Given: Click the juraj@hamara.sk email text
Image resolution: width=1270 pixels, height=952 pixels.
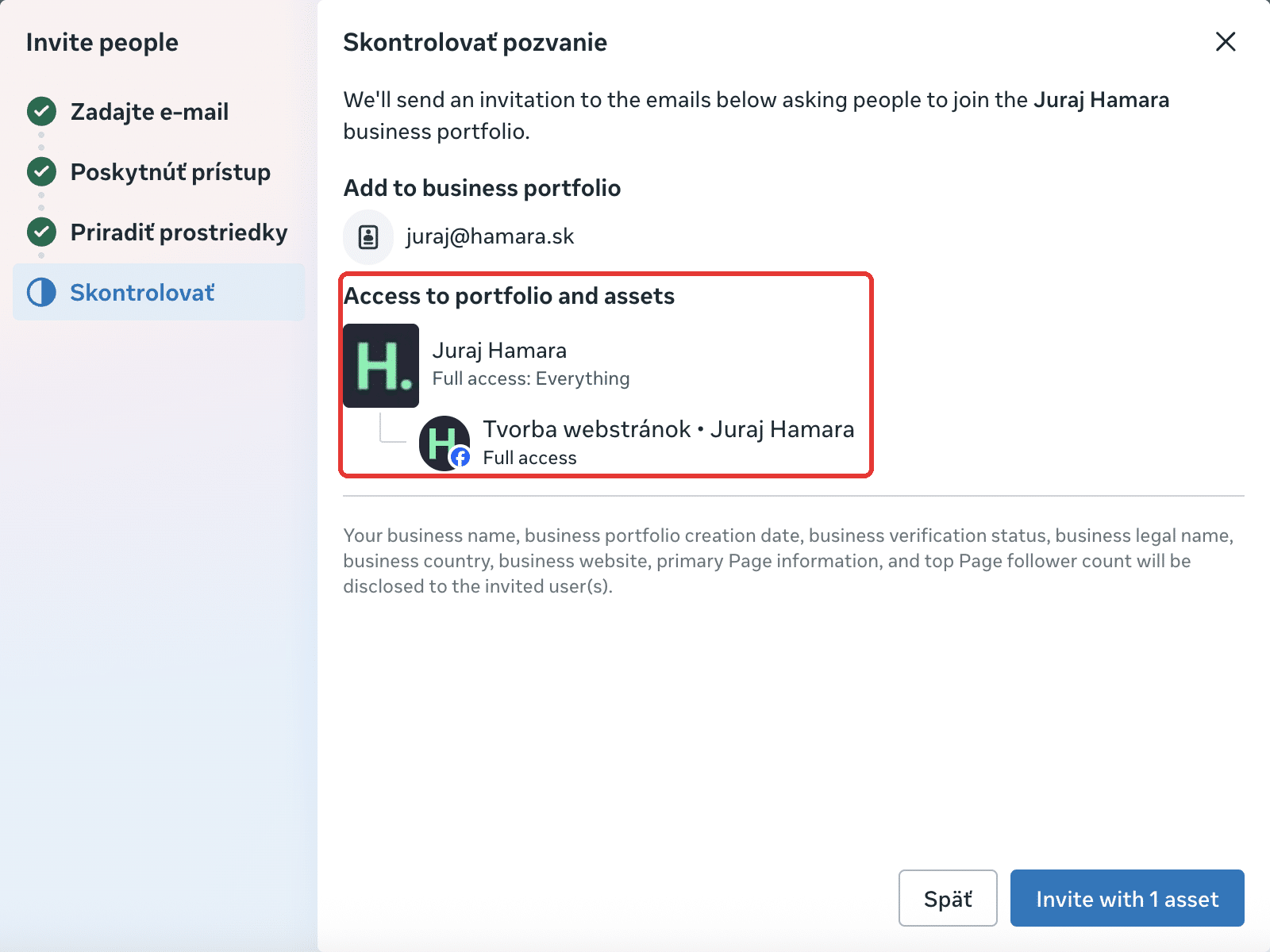Looking at the screenshot, I should (490, 236).
